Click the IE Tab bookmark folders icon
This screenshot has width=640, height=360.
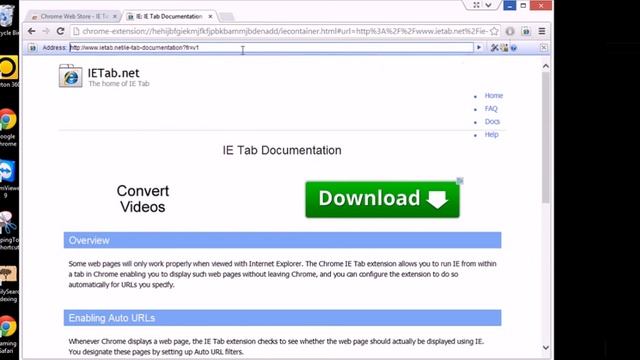(504, 48)
